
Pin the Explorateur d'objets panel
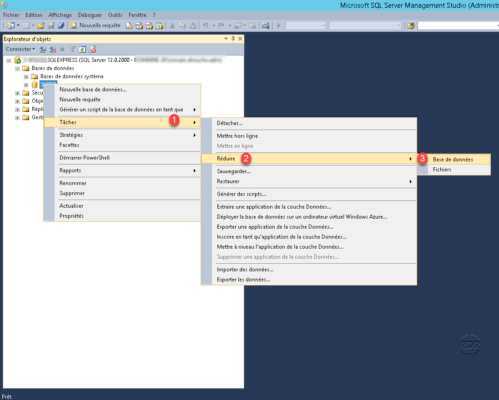pos(233,39)
